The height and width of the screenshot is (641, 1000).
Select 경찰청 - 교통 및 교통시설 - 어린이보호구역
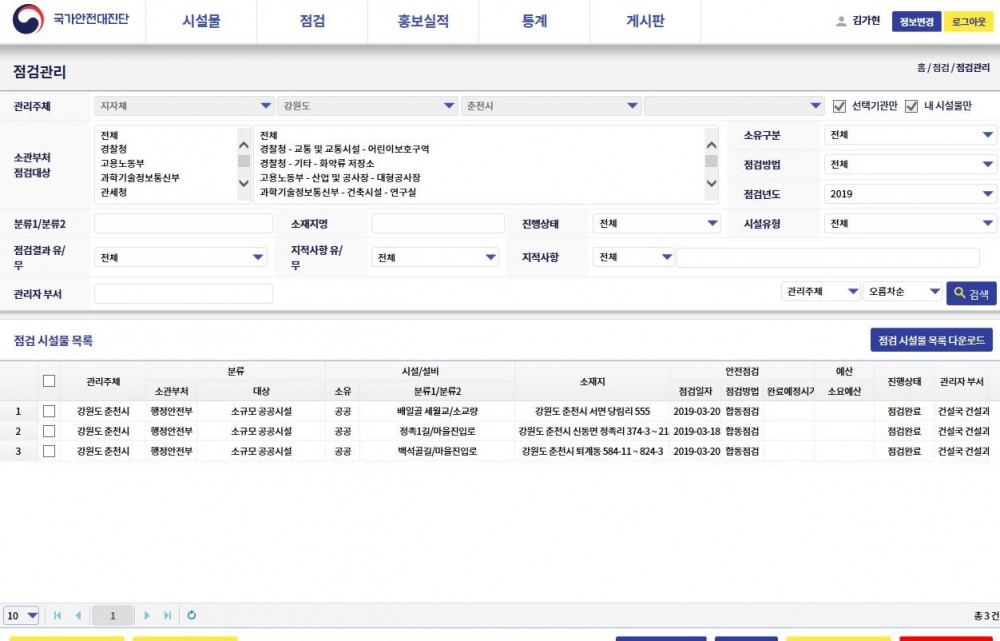(x=344, y=149)
